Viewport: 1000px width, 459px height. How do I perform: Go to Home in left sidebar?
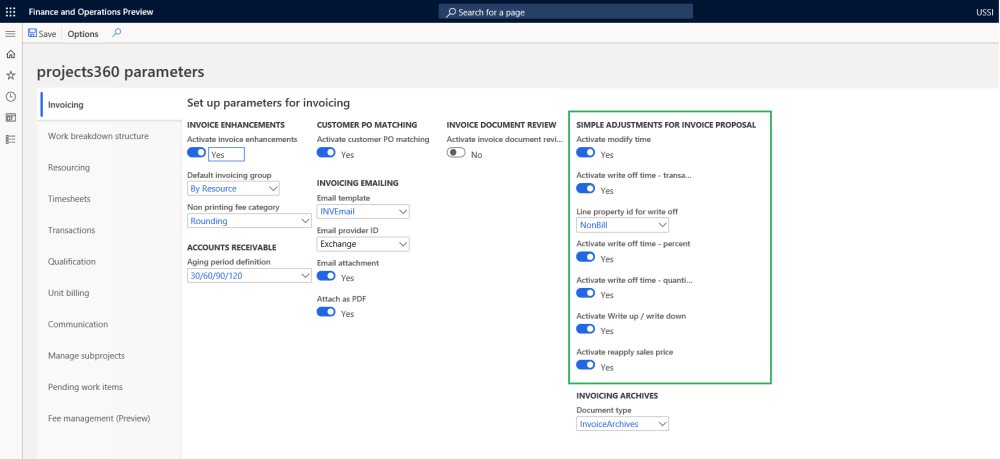click(x=10, y=55)
